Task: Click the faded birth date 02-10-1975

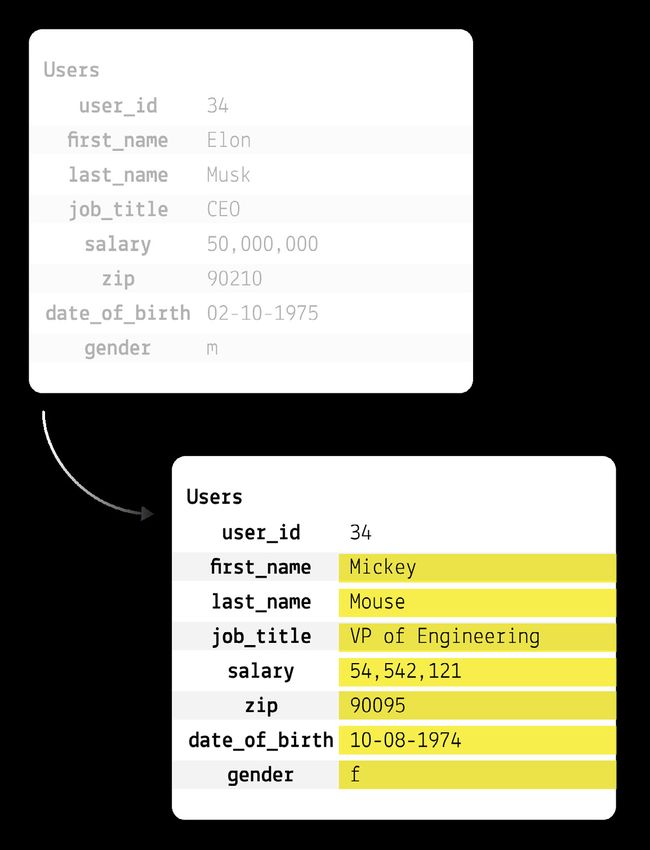Action: [x=262, y=313]
